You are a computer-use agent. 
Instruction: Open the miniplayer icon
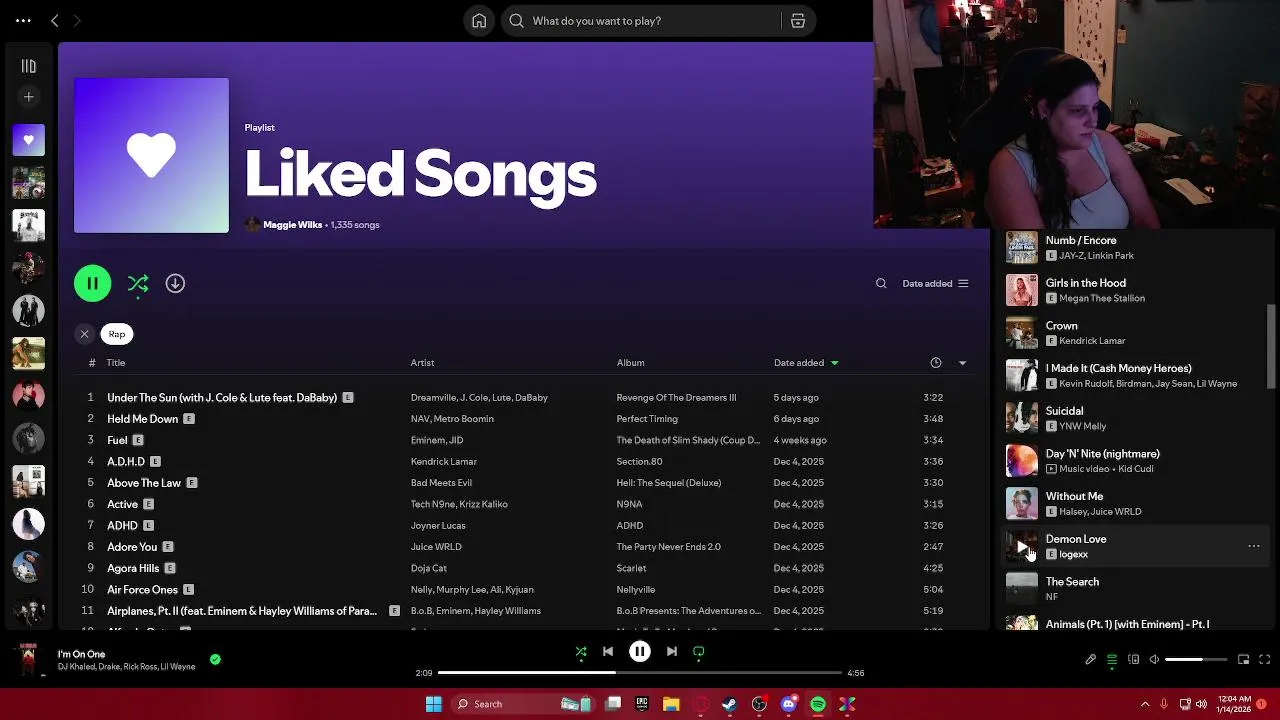coord(1243,660)
